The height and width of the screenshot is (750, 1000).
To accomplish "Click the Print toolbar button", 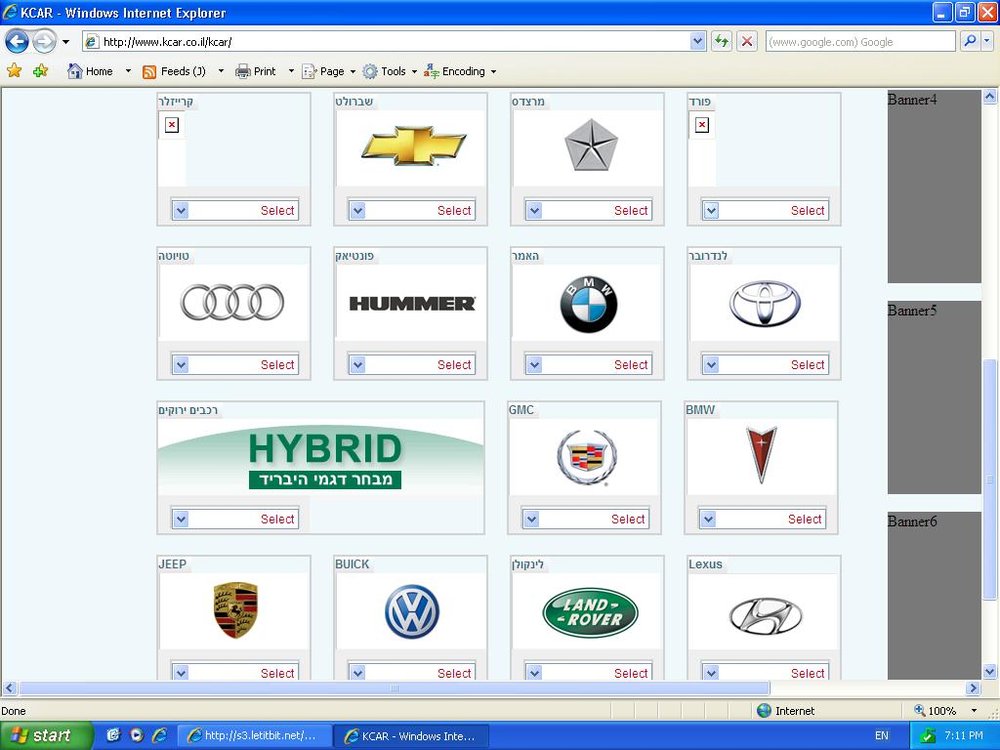I will click(256, 71).
